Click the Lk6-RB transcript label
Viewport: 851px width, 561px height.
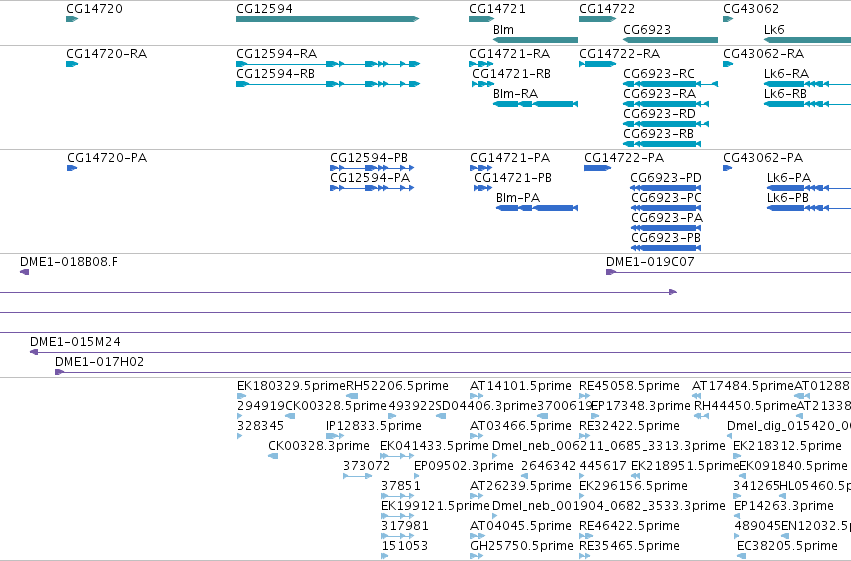pyautogui.click(x=785, y=94)
